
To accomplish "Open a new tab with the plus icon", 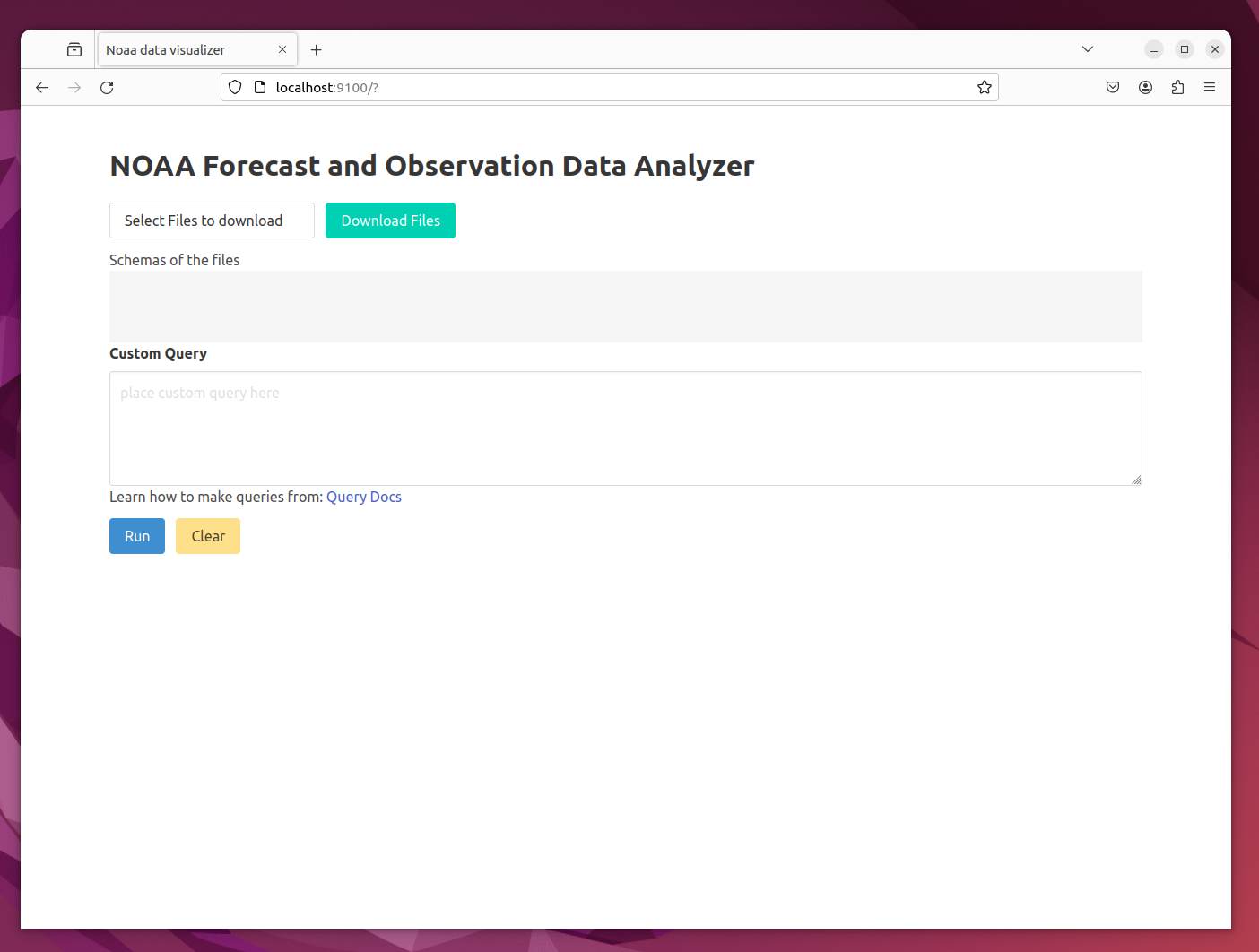I will tap(316, 49).
